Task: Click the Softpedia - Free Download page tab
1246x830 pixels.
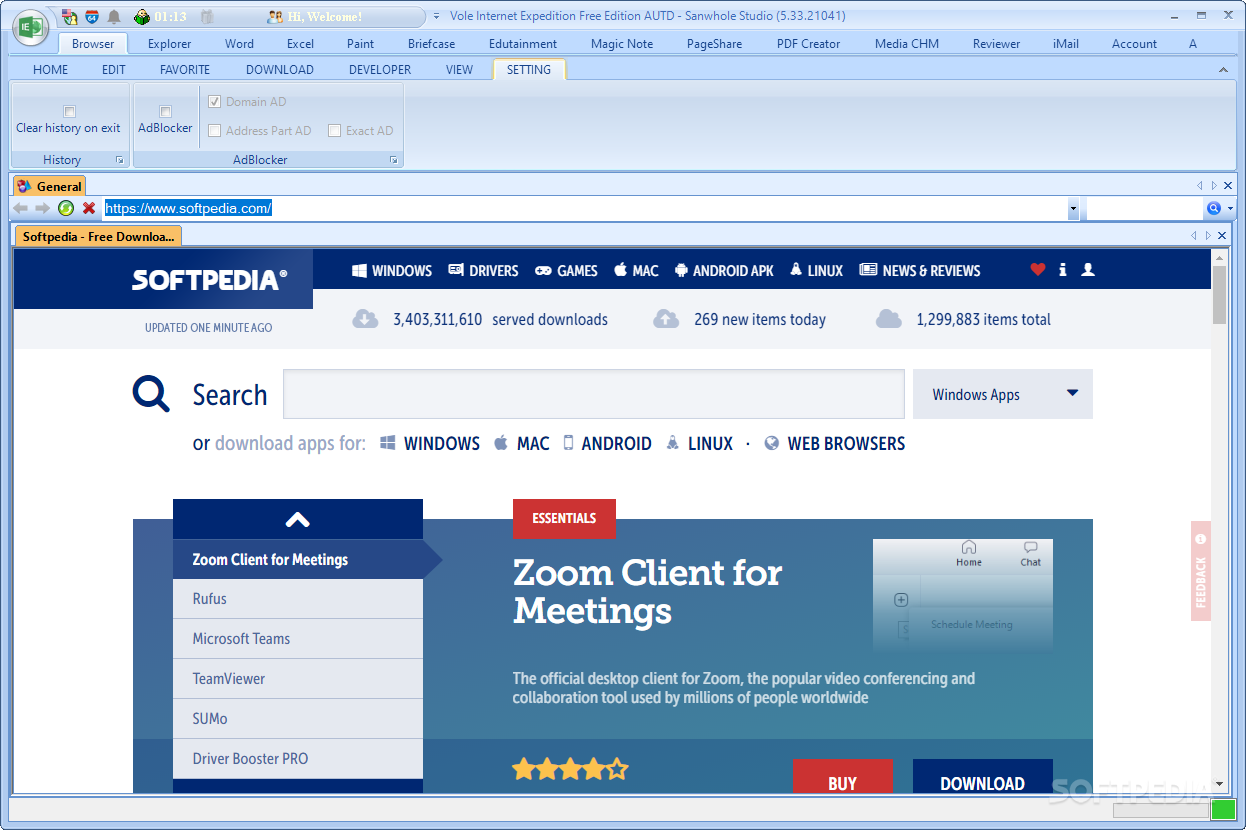Action: coord(97,236)
